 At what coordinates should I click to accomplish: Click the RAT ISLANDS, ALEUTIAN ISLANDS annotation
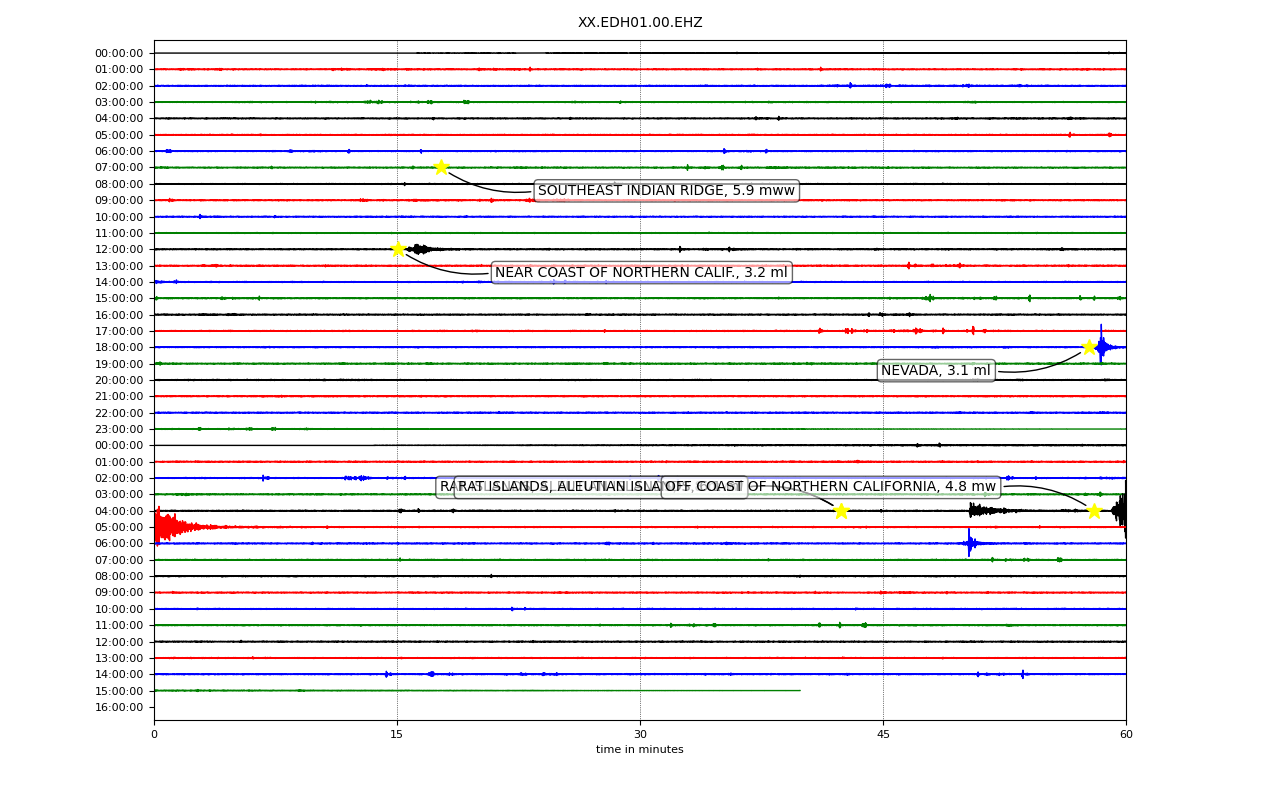558,487
